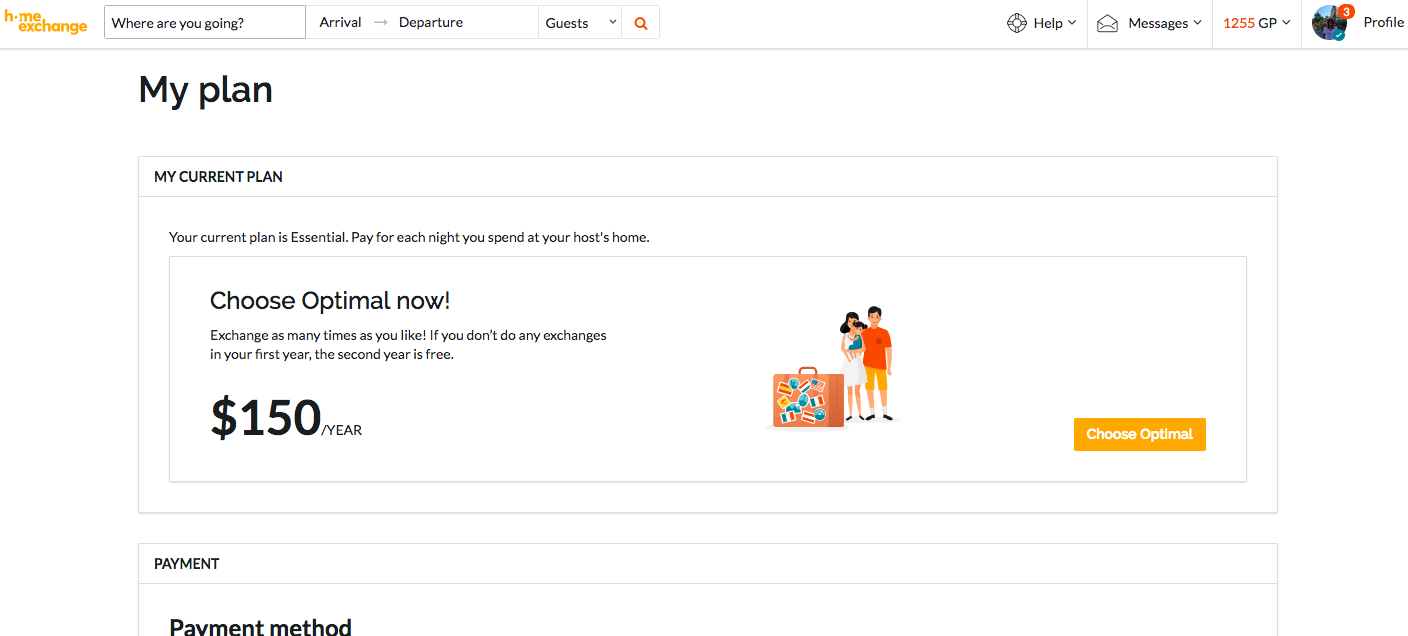
Task: Click the arrow between Arrival and Departure
Action: point(380,23)
